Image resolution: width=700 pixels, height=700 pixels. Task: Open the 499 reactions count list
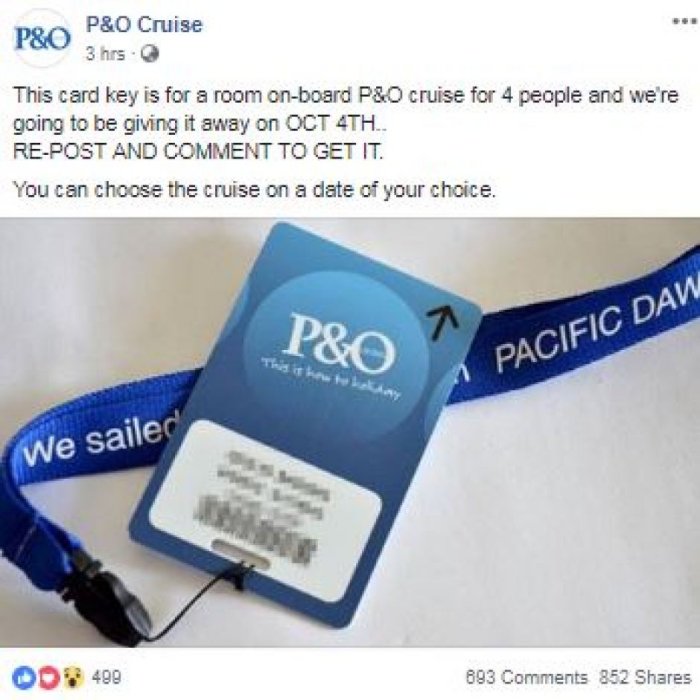(x=106, y=677)
